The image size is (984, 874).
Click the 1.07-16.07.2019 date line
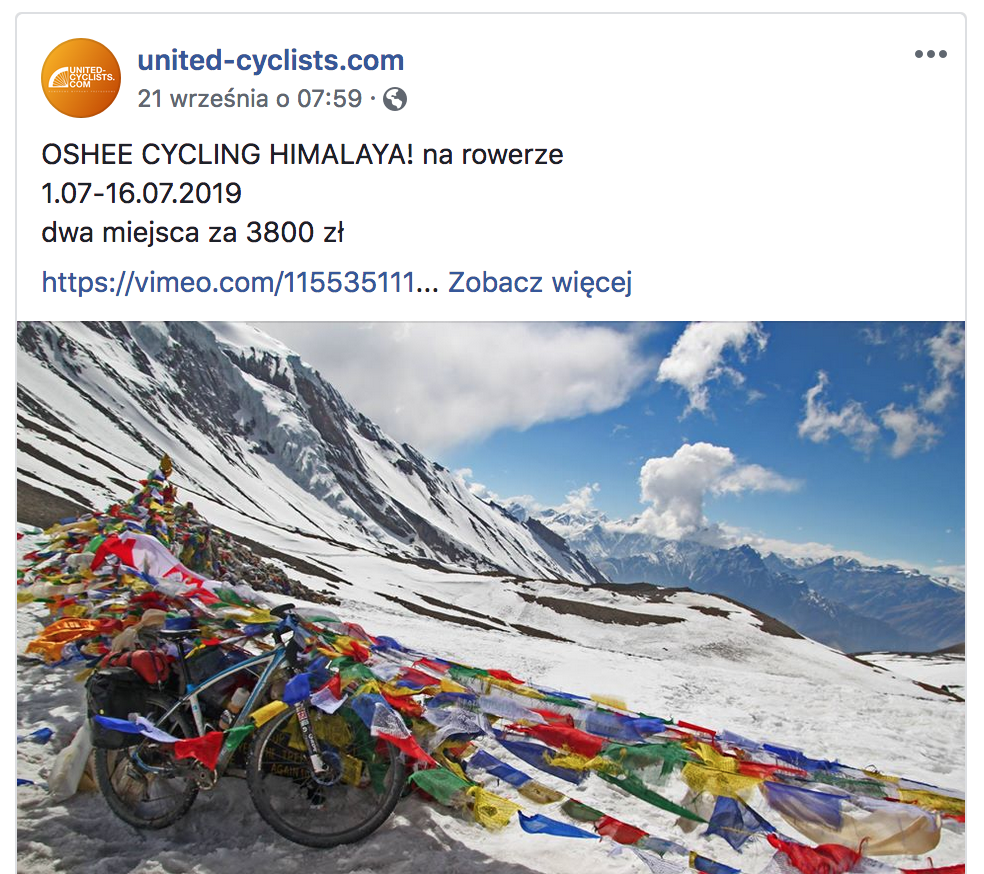141,193
